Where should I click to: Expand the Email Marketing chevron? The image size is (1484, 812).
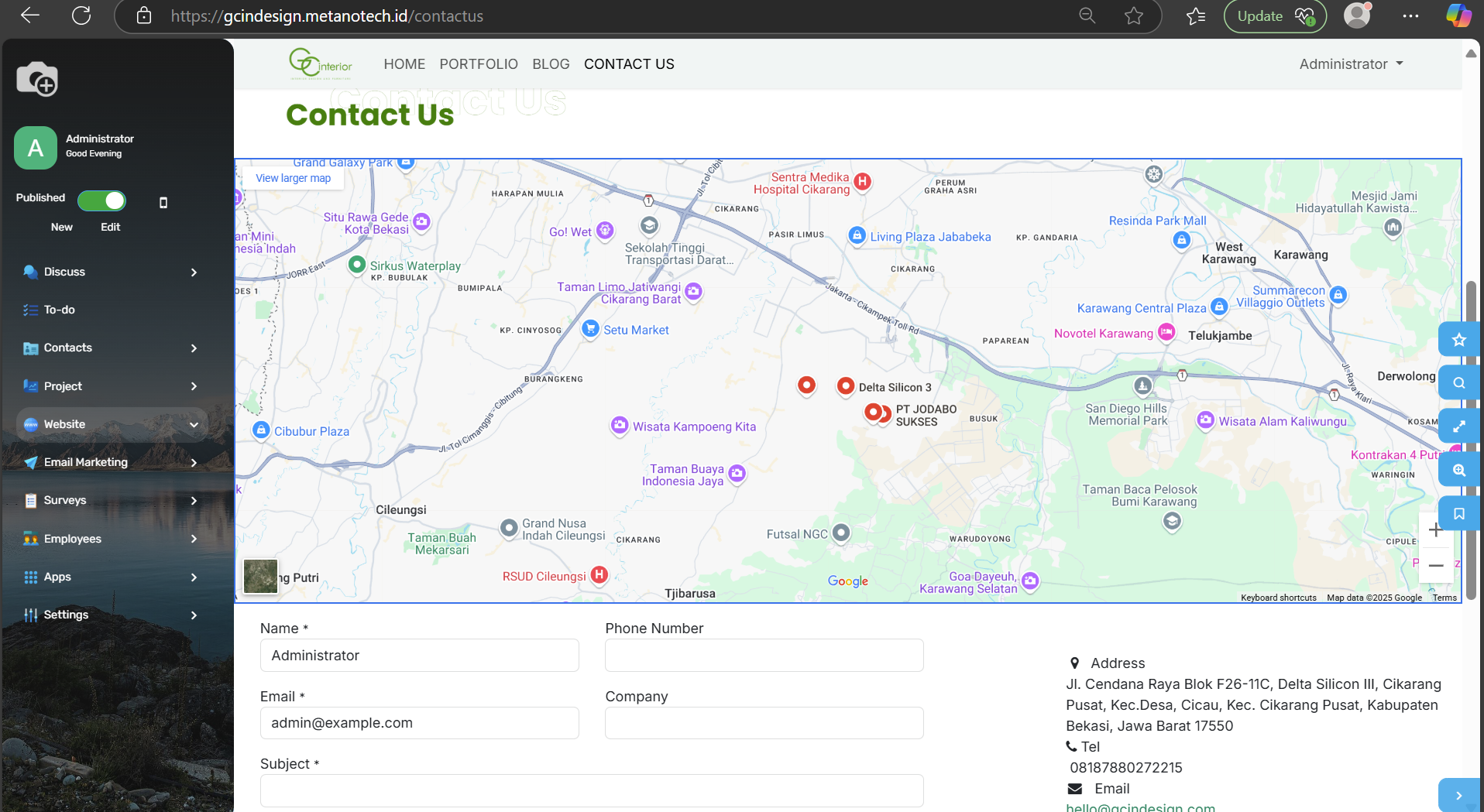[x=194, y=463]
